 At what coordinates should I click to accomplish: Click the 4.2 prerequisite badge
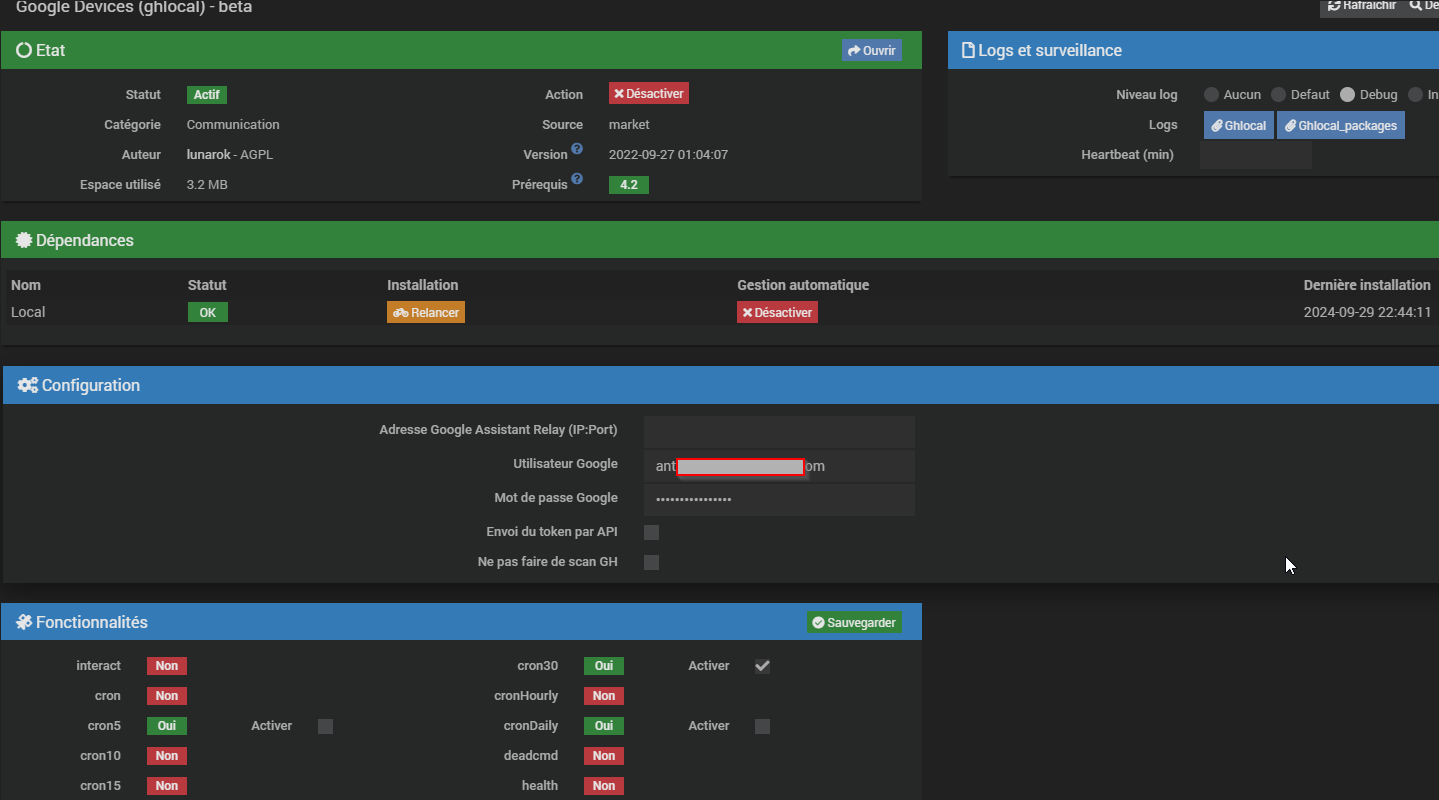tap(629, 185)
